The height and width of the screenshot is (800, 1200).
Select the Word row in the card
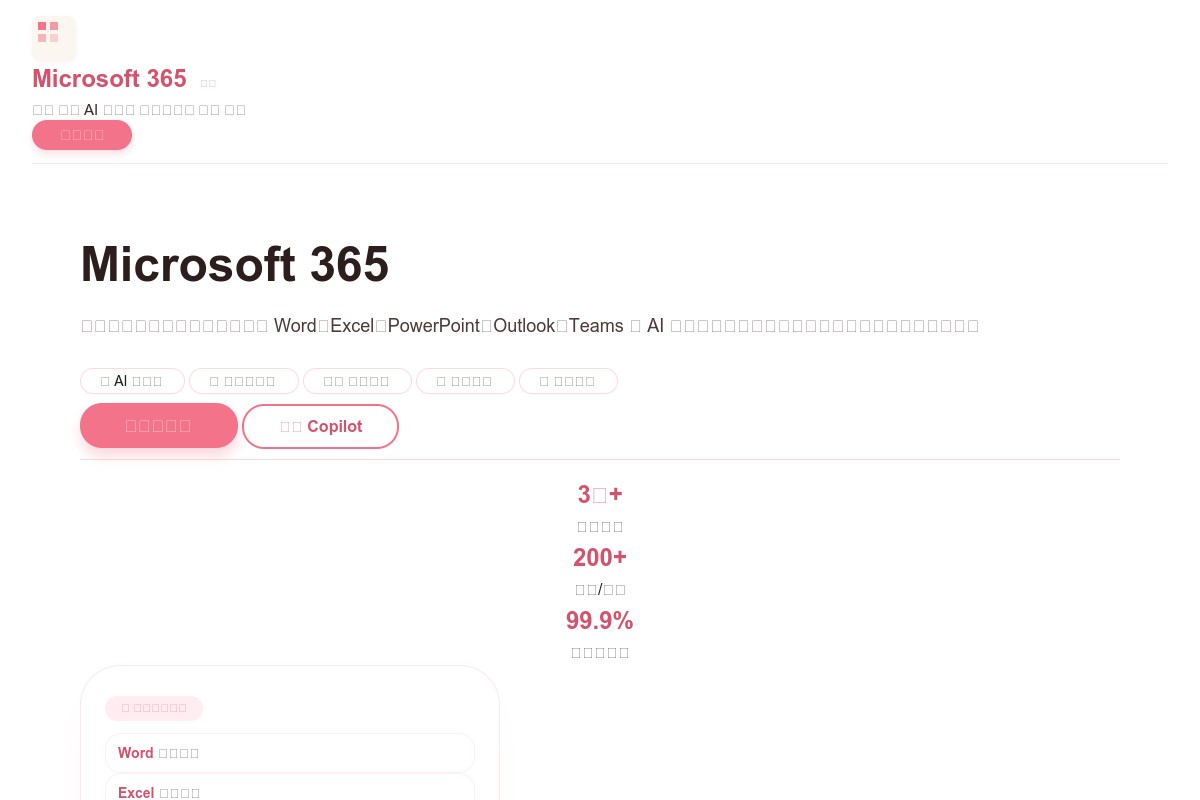[290, 753]
